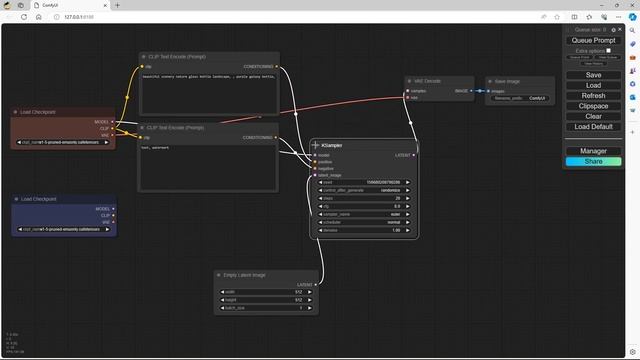The height and width of the screenshot is (360, 640).
Task: Click the View History button
Action: coord(593,64)
